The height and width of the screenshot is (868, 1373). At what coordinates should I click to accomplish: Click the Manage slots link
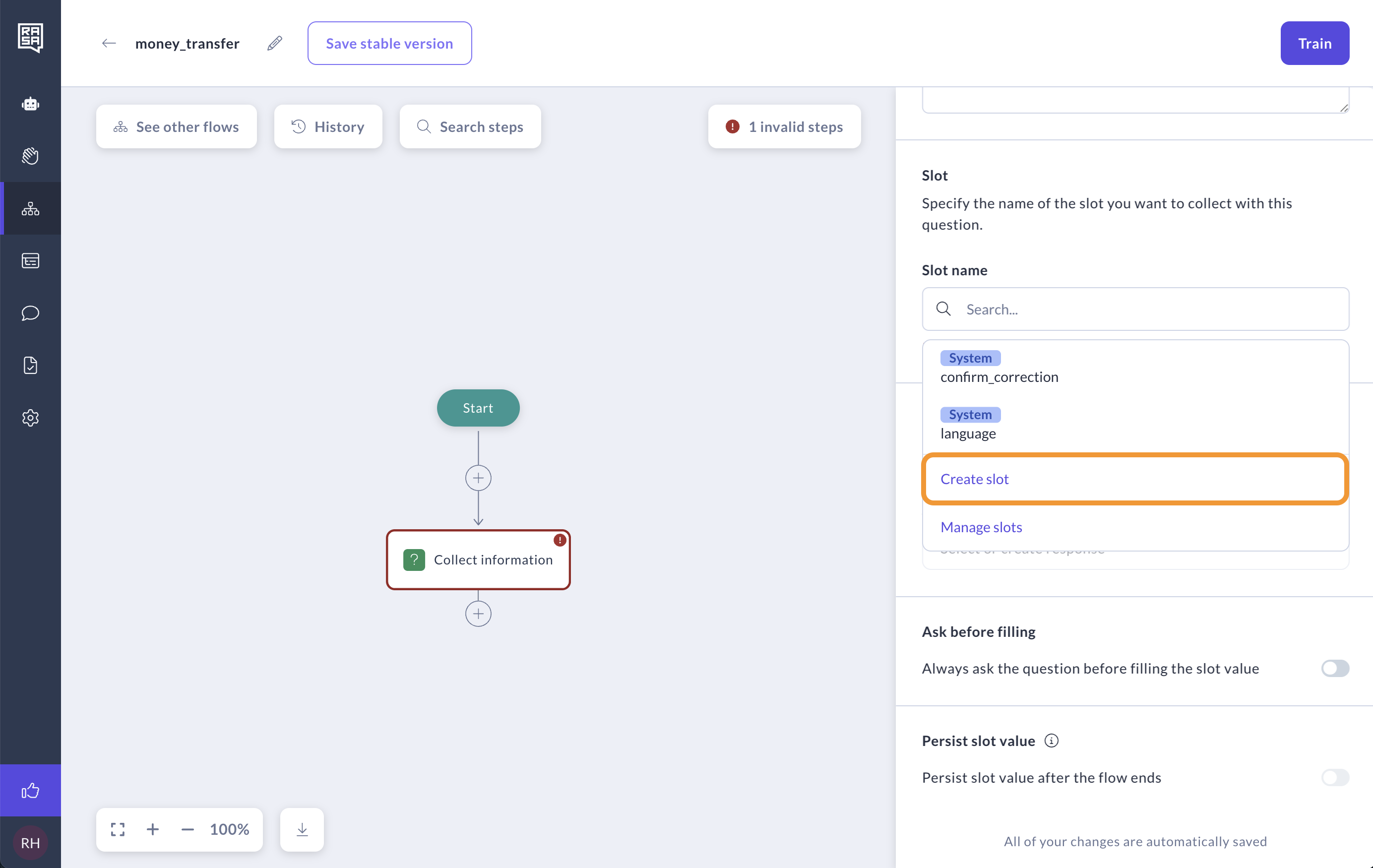(x=981, y=527)
